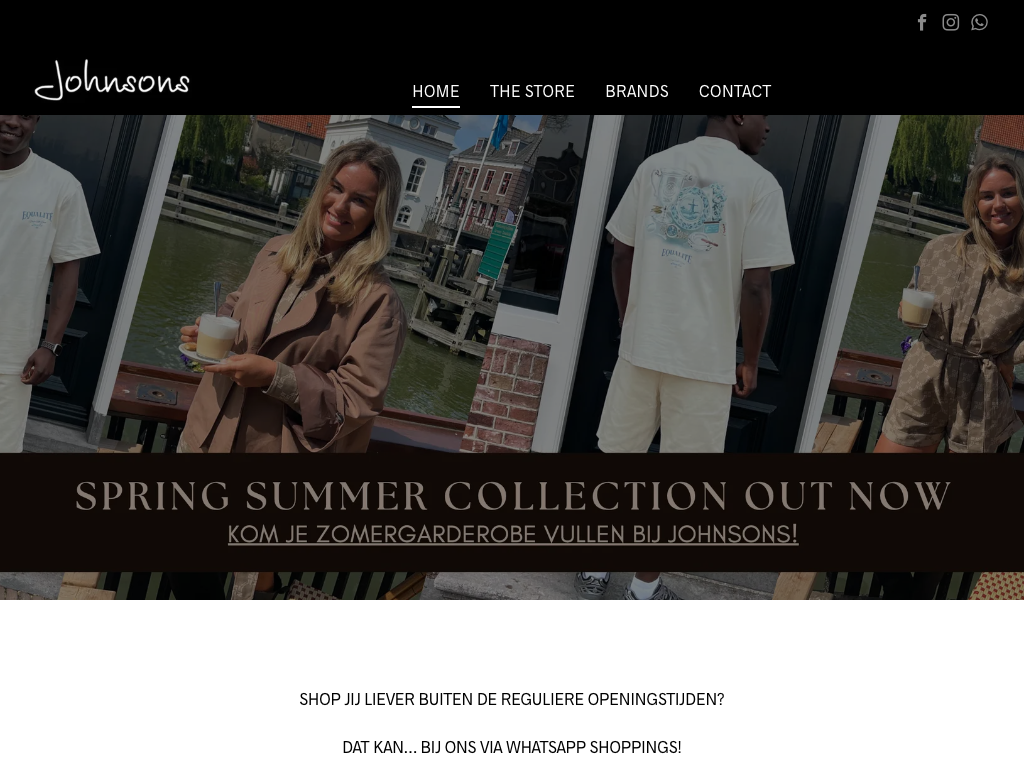Click the latte glass held on saucer
This screenshot has height=768, width=1024.
pyautogui.click(x=217, y=334)
